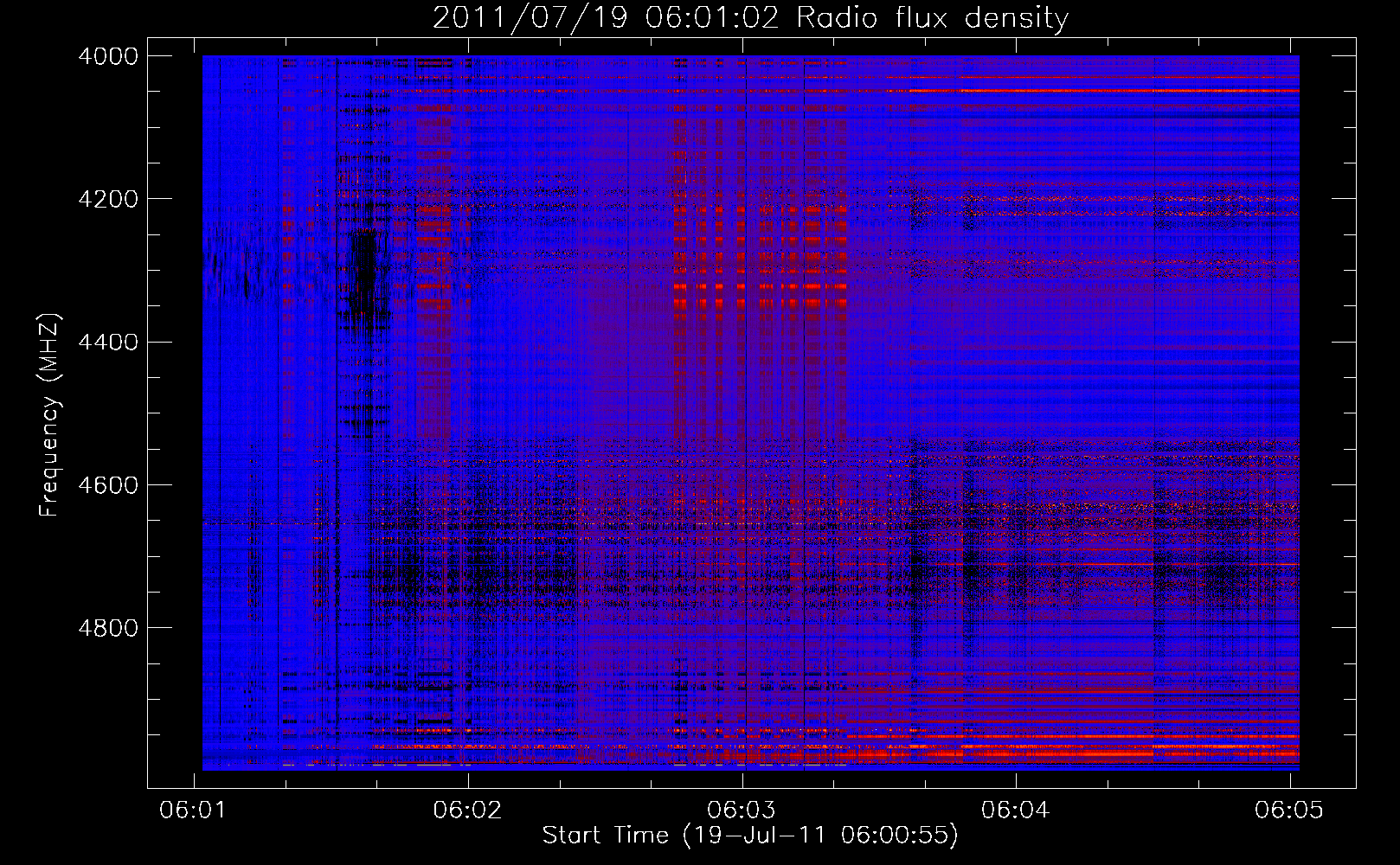Click the 06:03 time axis label

(x=742, y=810)
